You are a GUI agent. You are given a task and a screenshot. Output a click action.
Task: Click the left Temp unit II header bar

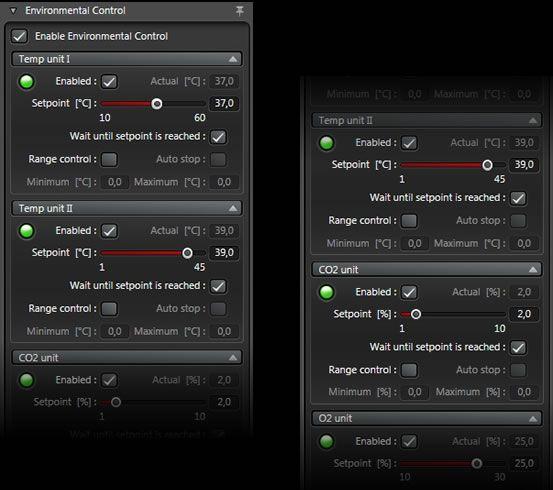(127, 208)
